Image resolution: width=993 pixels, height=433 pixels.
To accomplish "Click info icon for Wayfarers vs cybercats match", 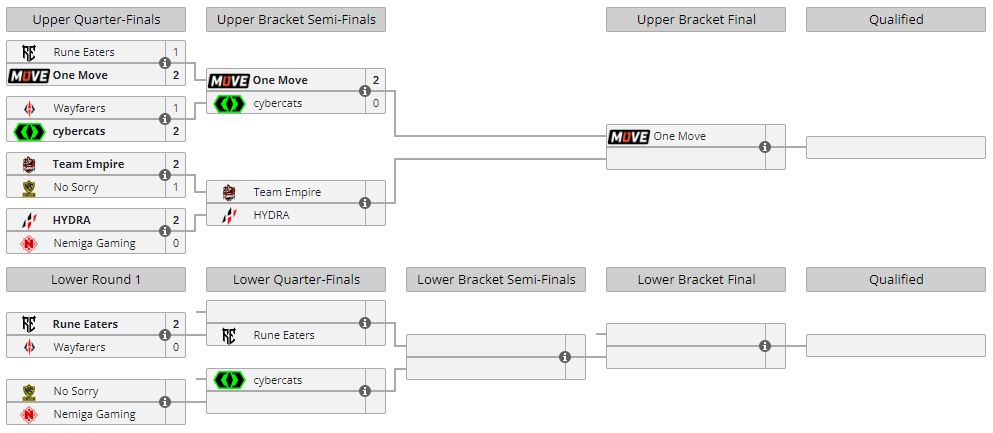I will [x=165, y=119].
